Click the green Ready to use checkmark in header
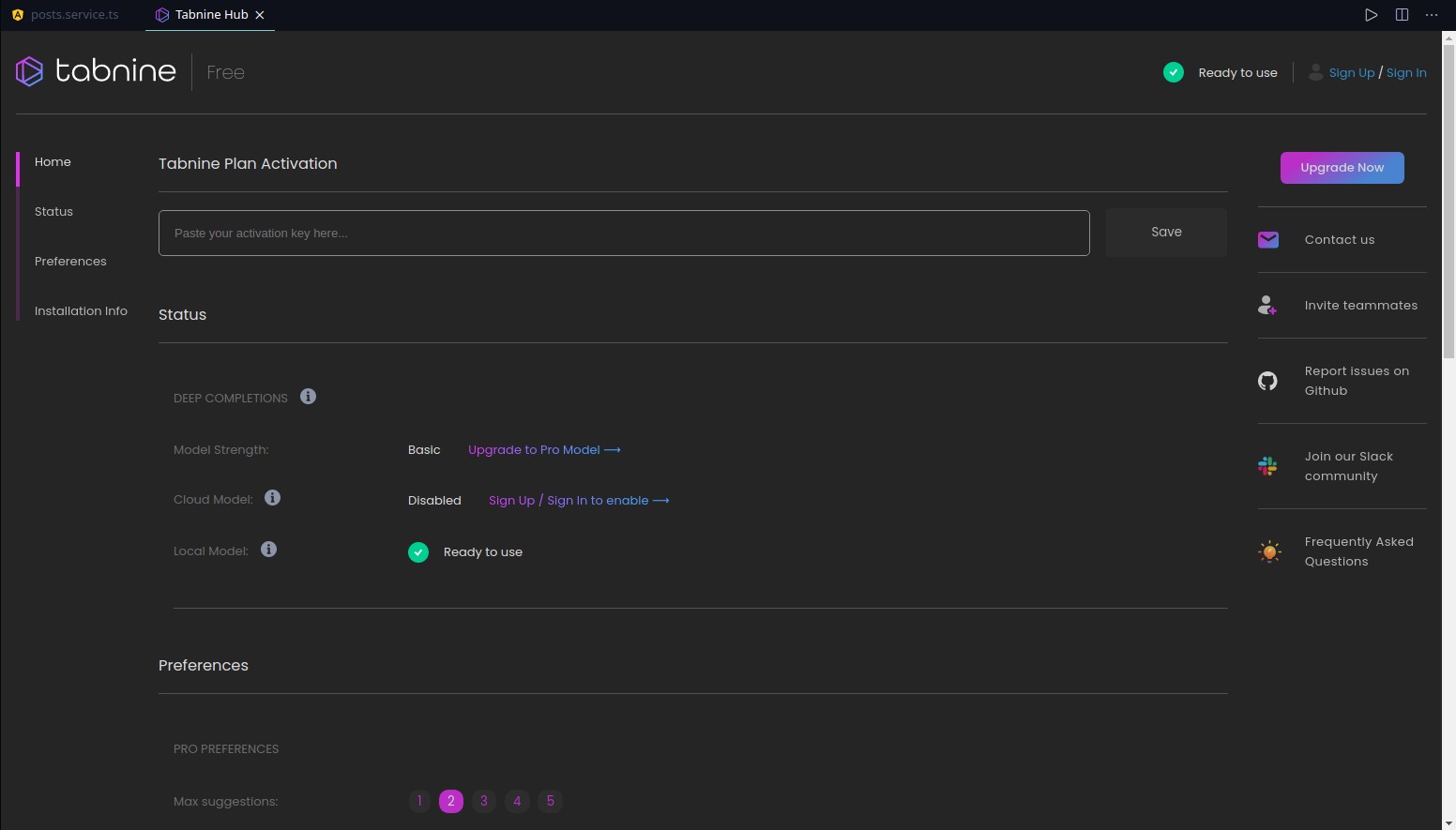This screenshot has width=1456, height=830. tap(1174, 72)
